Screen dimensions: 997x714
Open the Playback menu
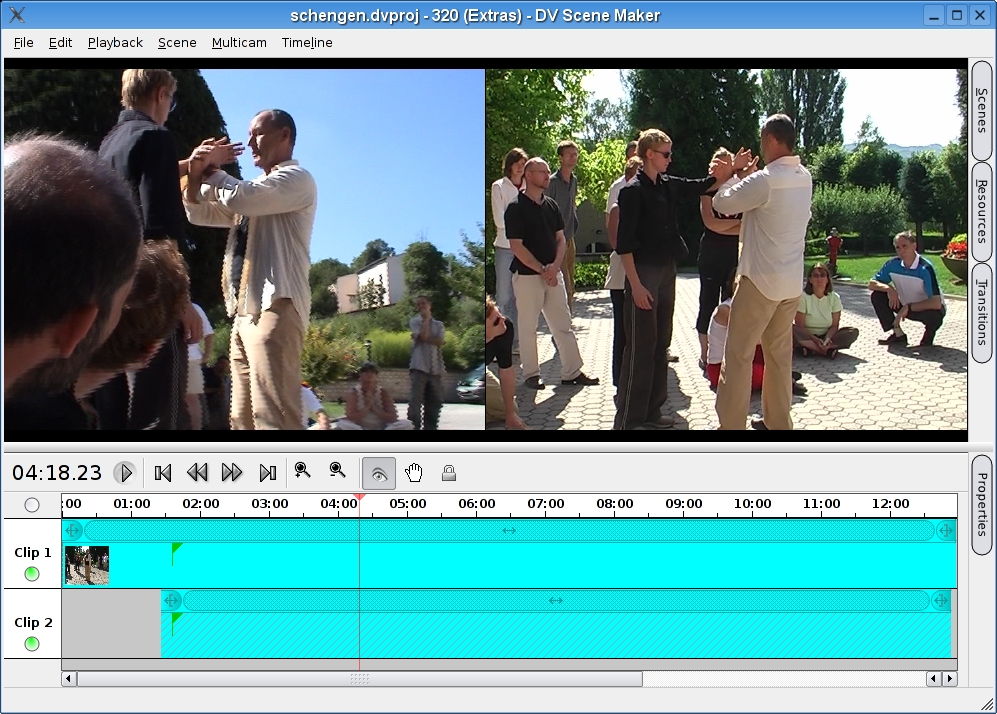click(115, 43)
